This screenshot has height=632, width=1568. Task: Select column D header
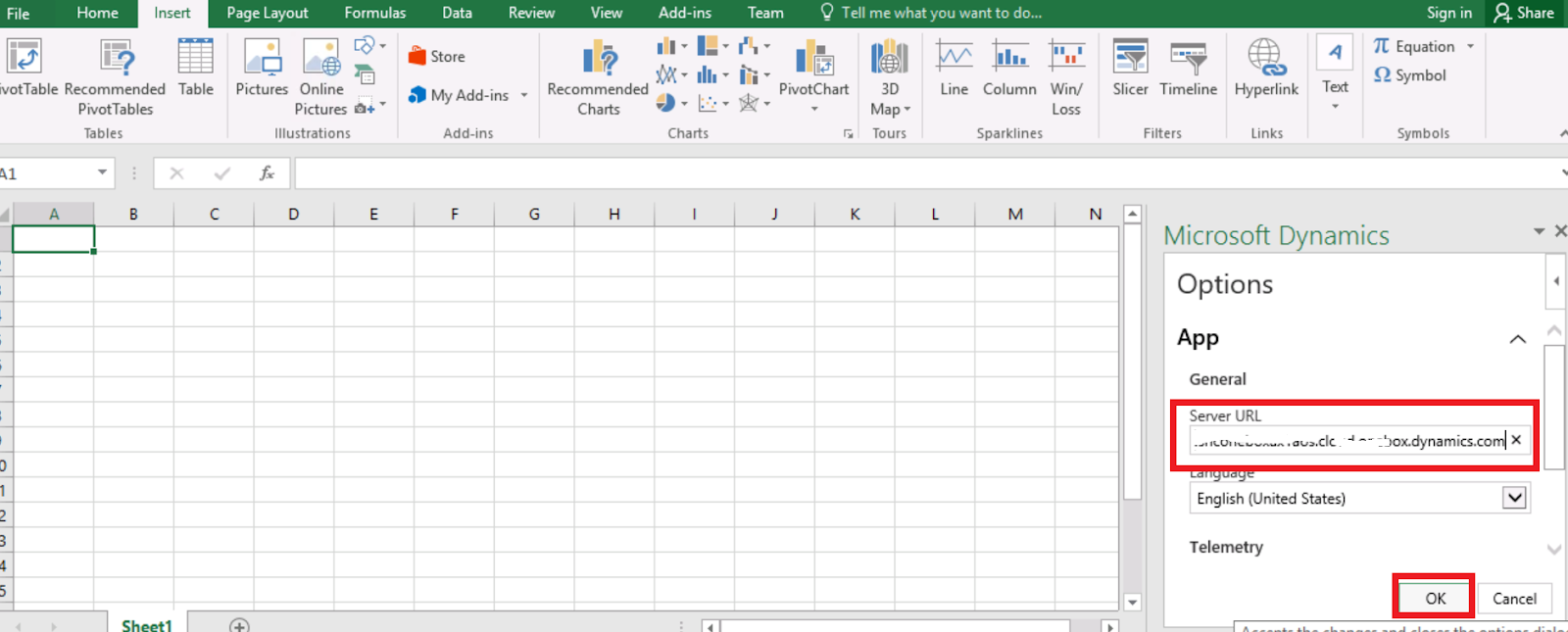[x=293, y=214]
